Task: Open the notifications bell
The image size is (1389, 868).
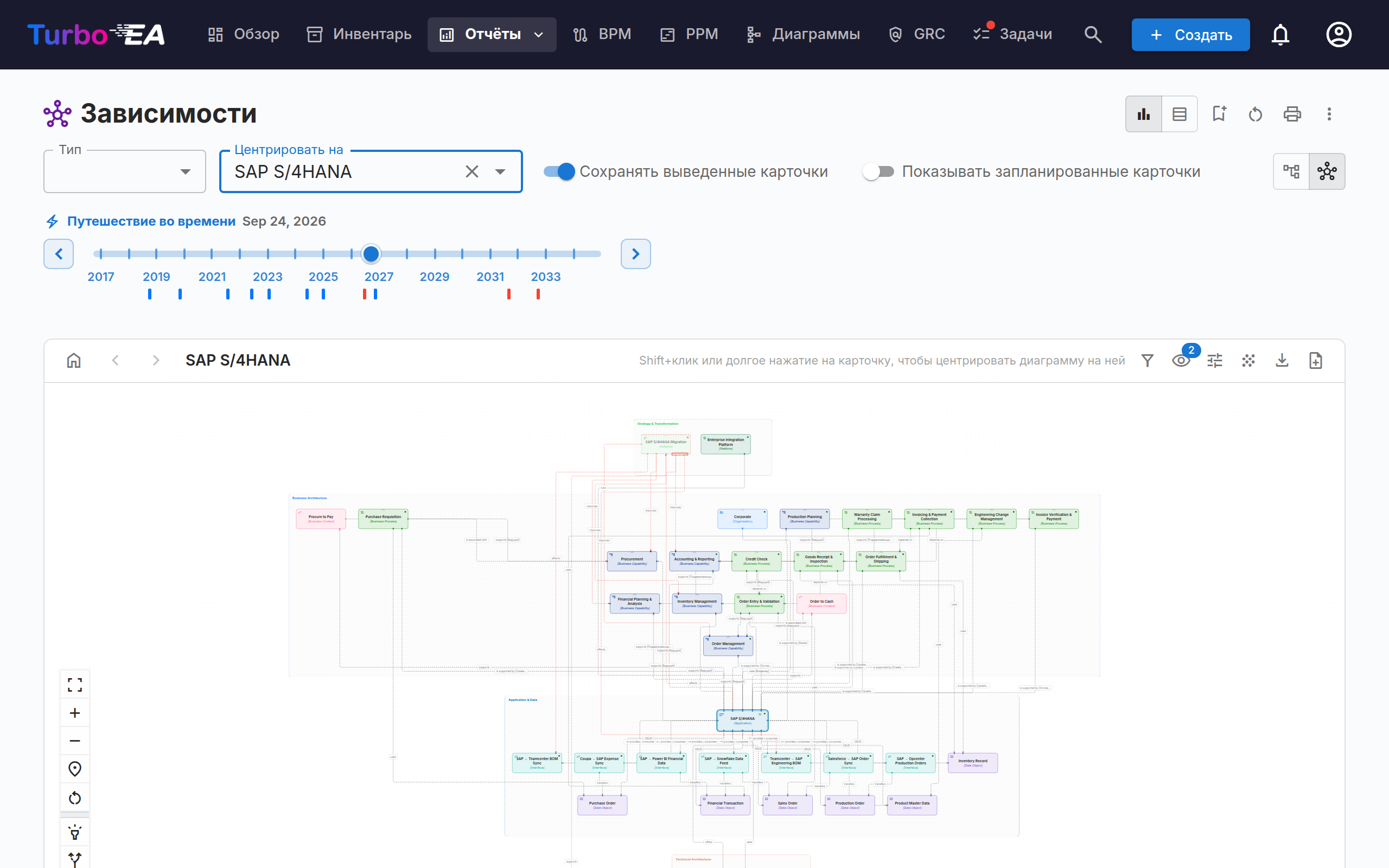Action: pyautogui.click(x=1280, y=34)
